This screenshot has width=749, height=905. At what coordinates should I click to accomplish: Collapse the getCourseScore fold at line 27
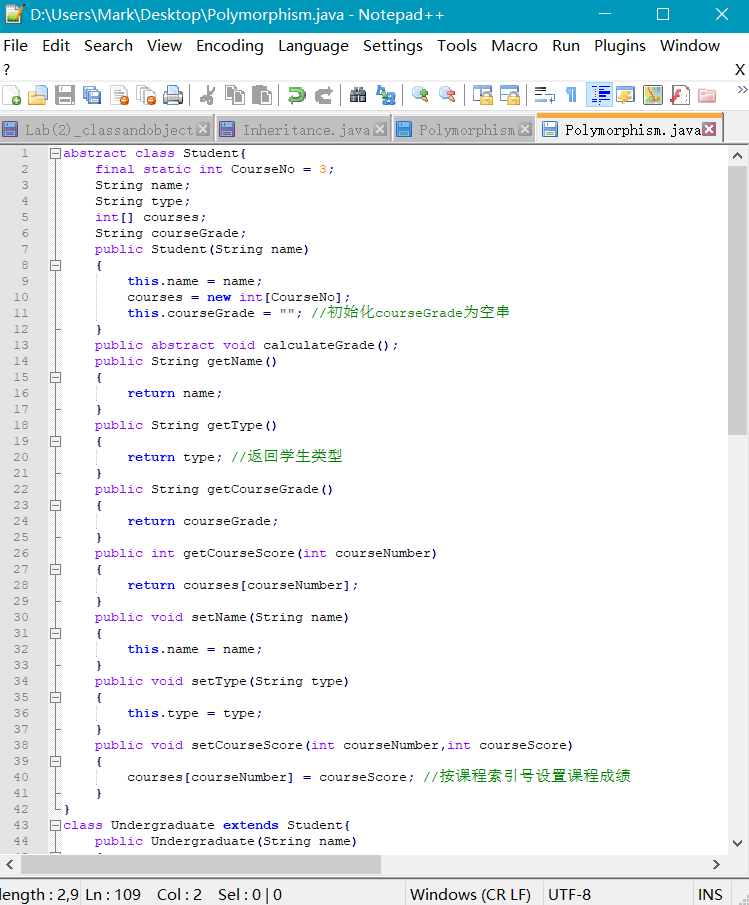(x=55, y=569)
